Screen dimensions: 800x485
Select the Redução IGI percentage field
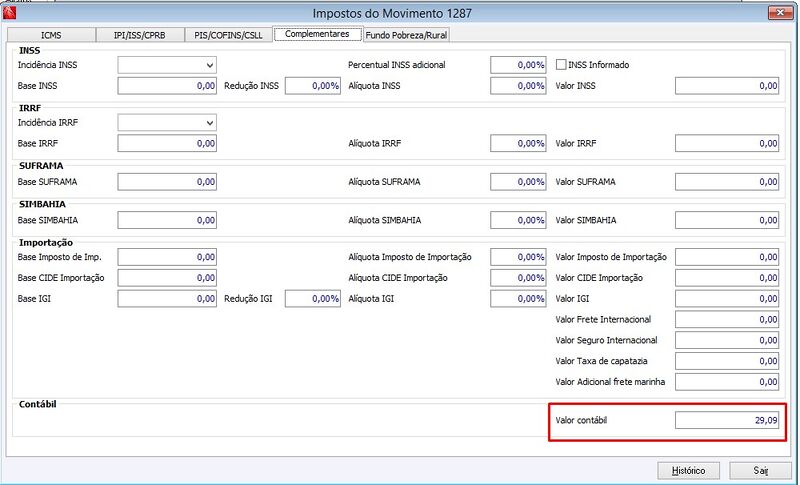(x=313, y=299)
